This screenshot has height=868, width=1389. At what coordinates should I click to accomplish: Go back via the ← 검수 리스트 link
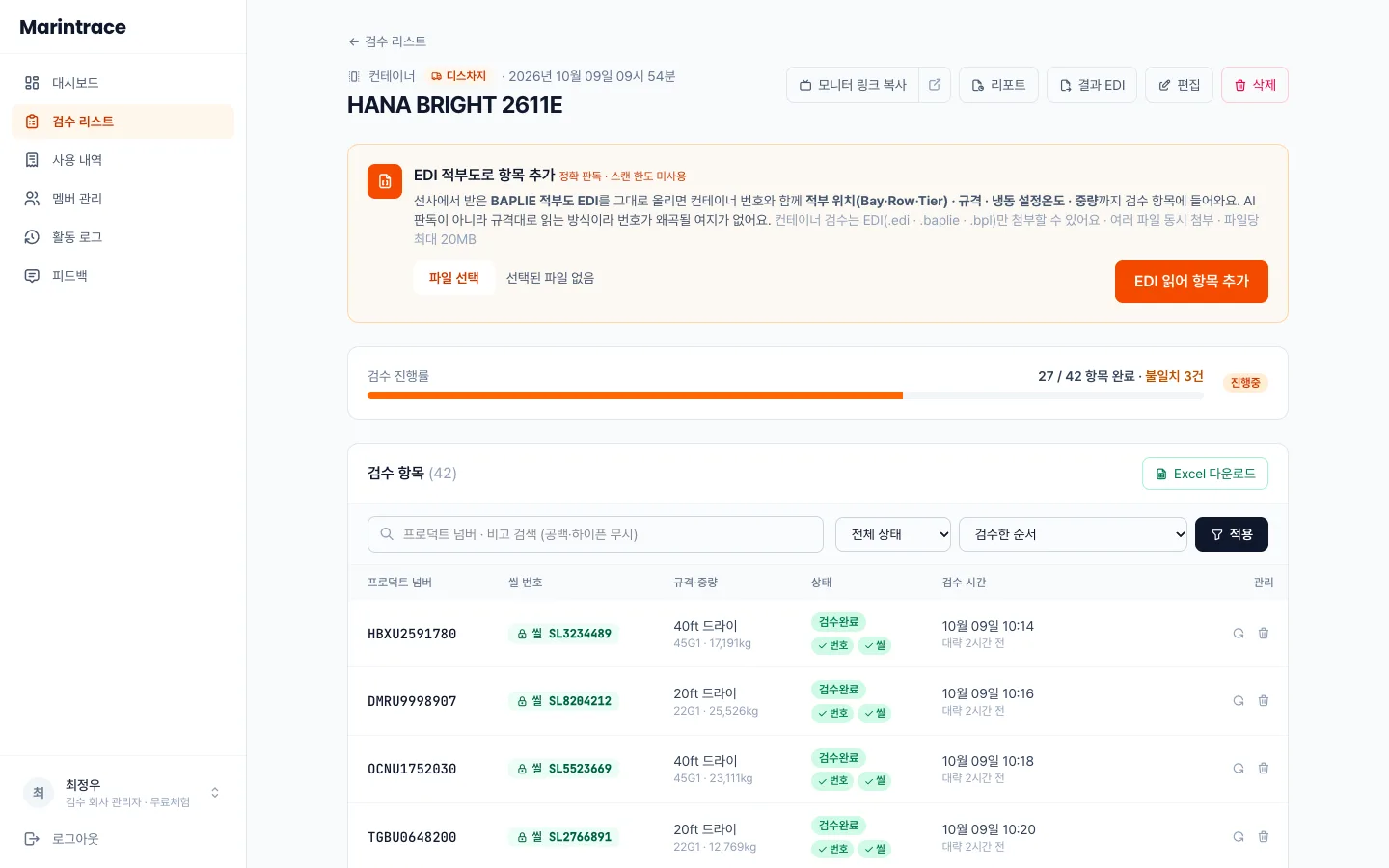pos(387,41)
